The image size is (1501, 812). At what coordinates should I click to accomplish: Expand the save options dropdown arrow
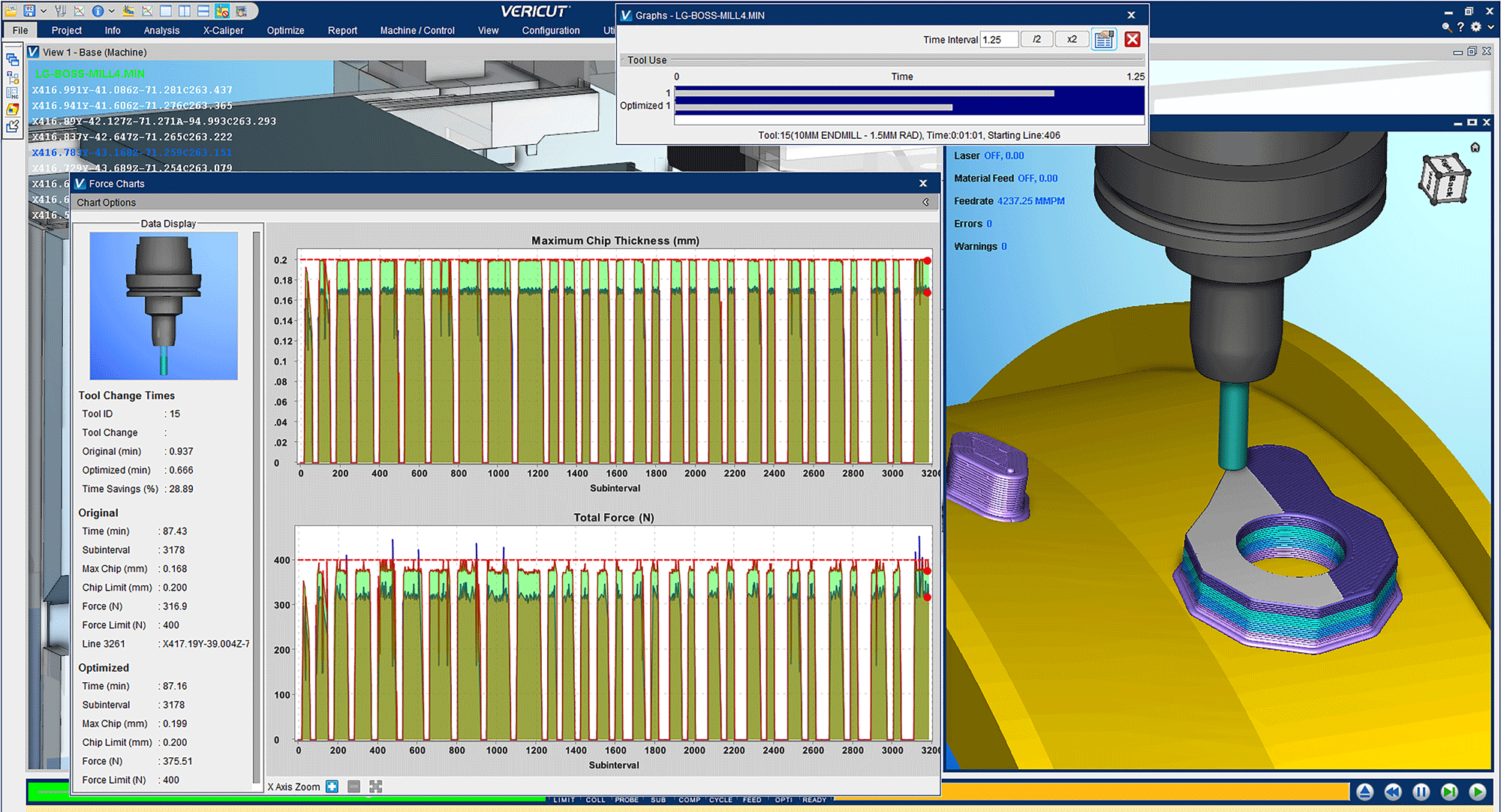point(44,11)
